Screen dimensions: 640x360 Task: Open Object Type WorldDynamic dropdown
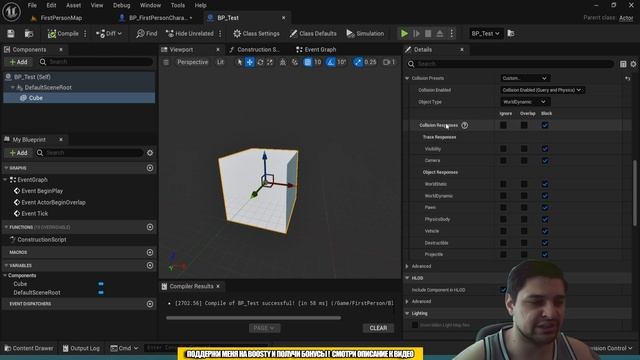[524, 102]
